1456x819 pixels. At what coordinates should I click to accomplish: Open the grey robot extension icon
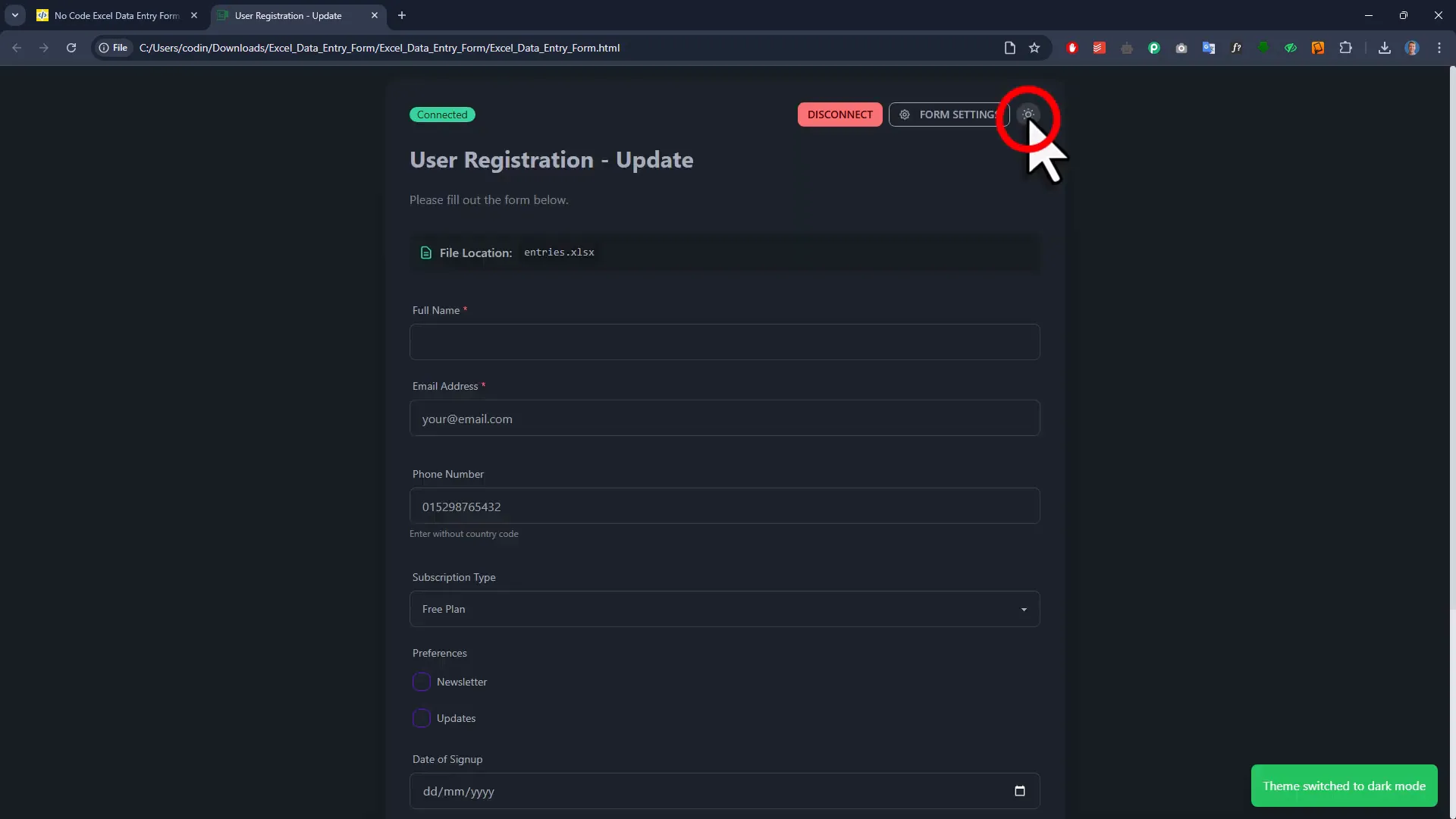click(1127, 48)
